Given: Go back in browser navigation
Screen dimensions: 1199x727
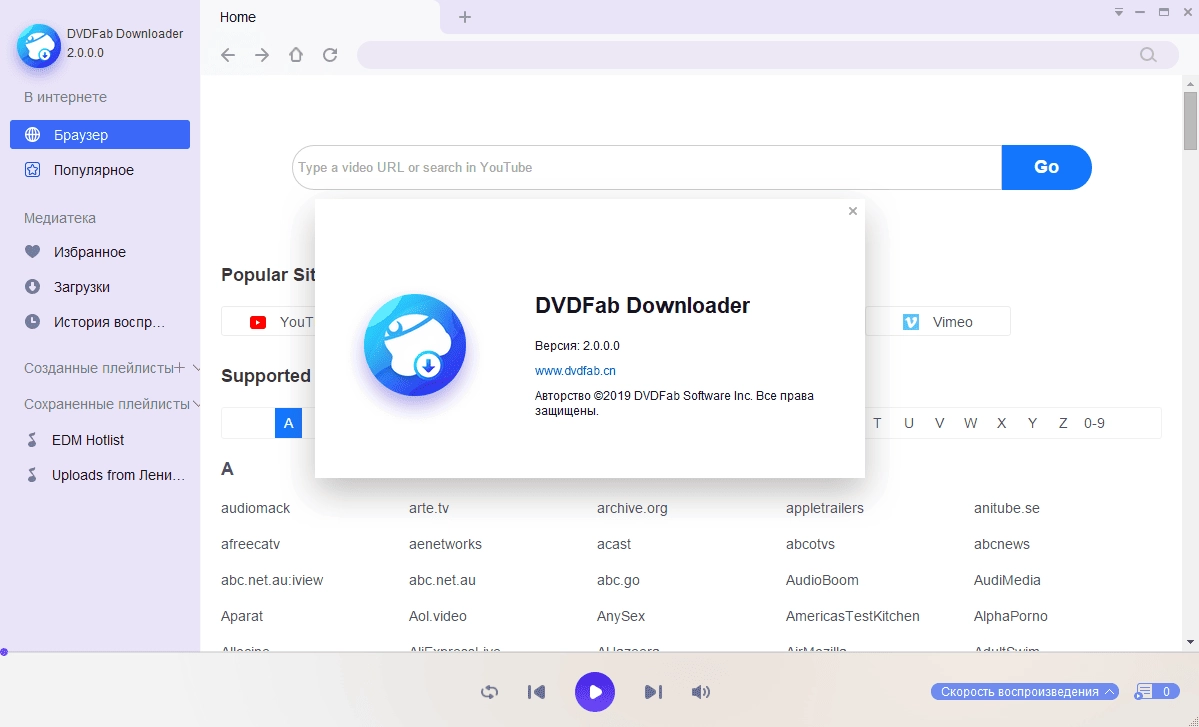Looking at the screenshot, I should click(x=228, y=55).
